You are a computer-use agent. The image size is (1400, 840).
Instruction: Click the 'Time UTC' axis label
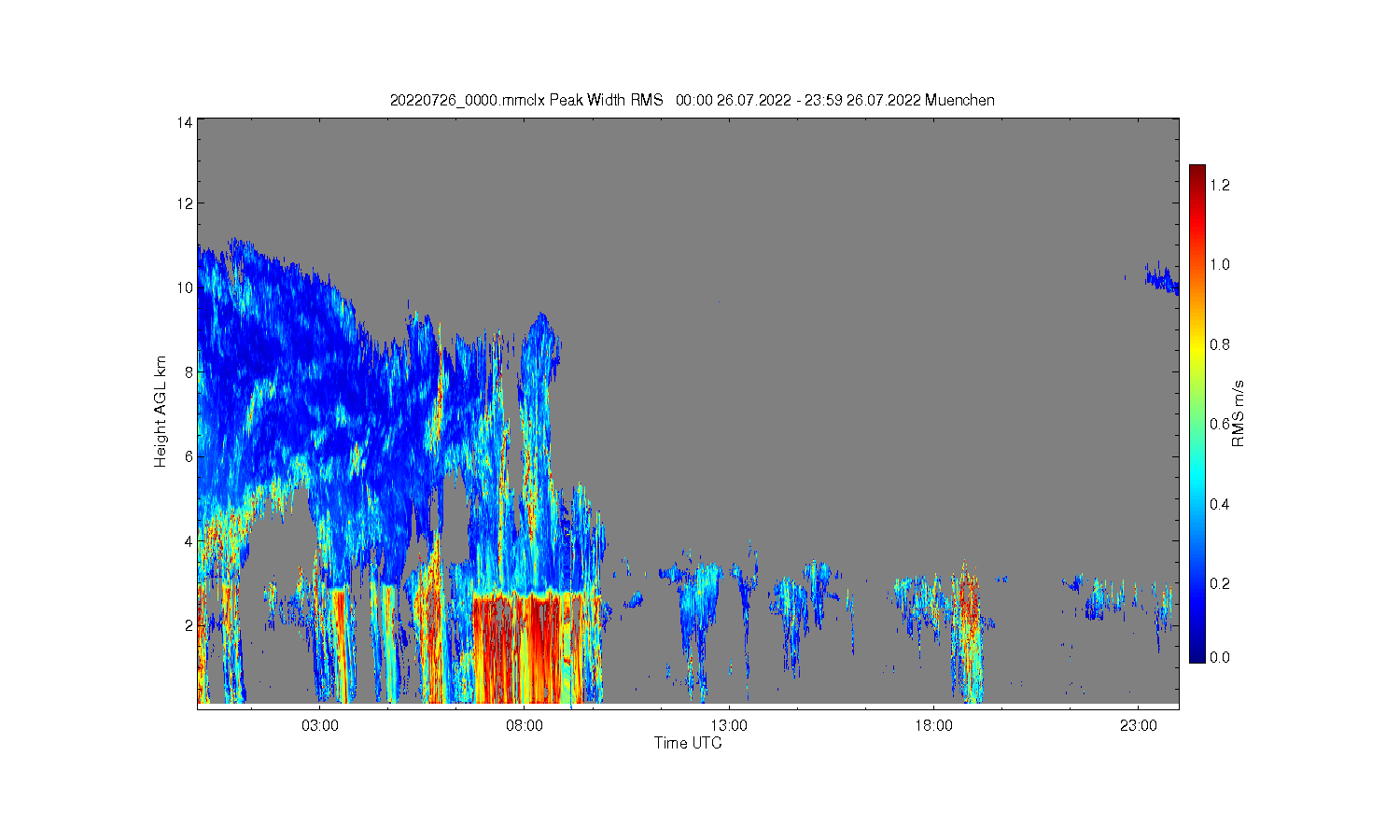688,743
